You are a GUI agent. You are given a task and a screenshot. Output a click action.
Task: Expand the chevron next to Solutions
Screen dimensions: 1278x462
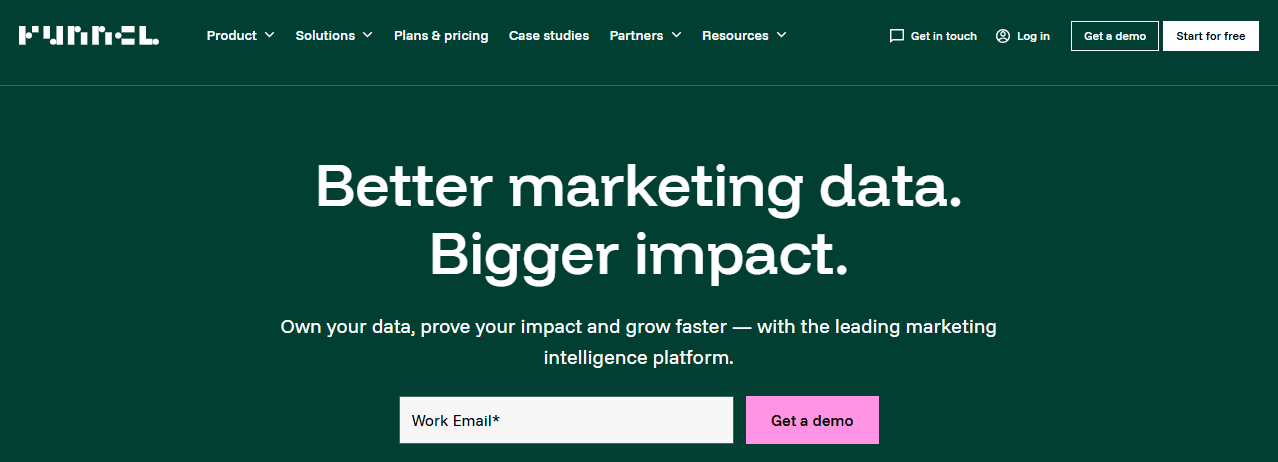367,35
